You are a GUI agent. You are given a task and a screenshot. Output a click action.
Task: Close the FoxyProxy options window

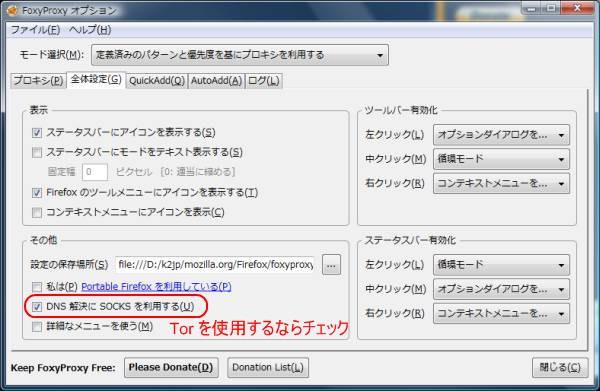(x=578, y=8)
